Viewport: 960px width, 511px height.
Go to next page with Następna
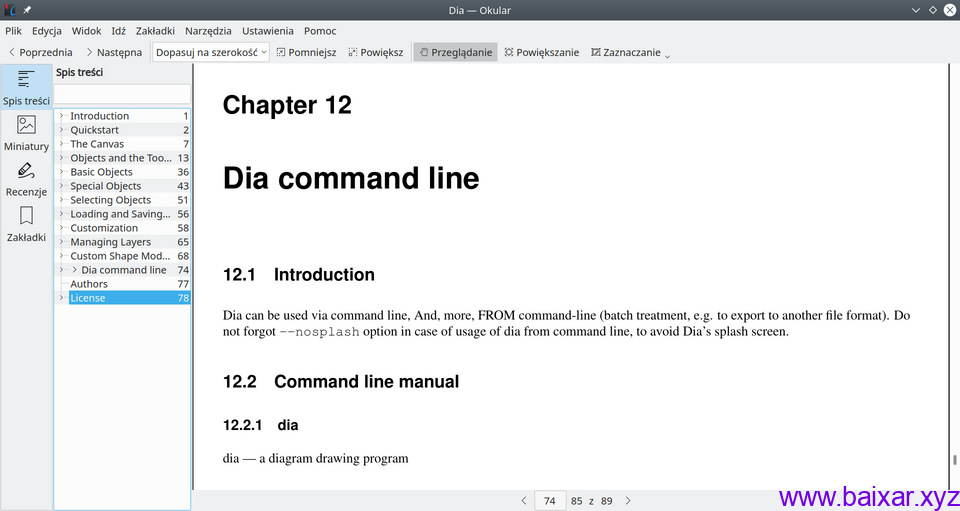tap(113, 52)
